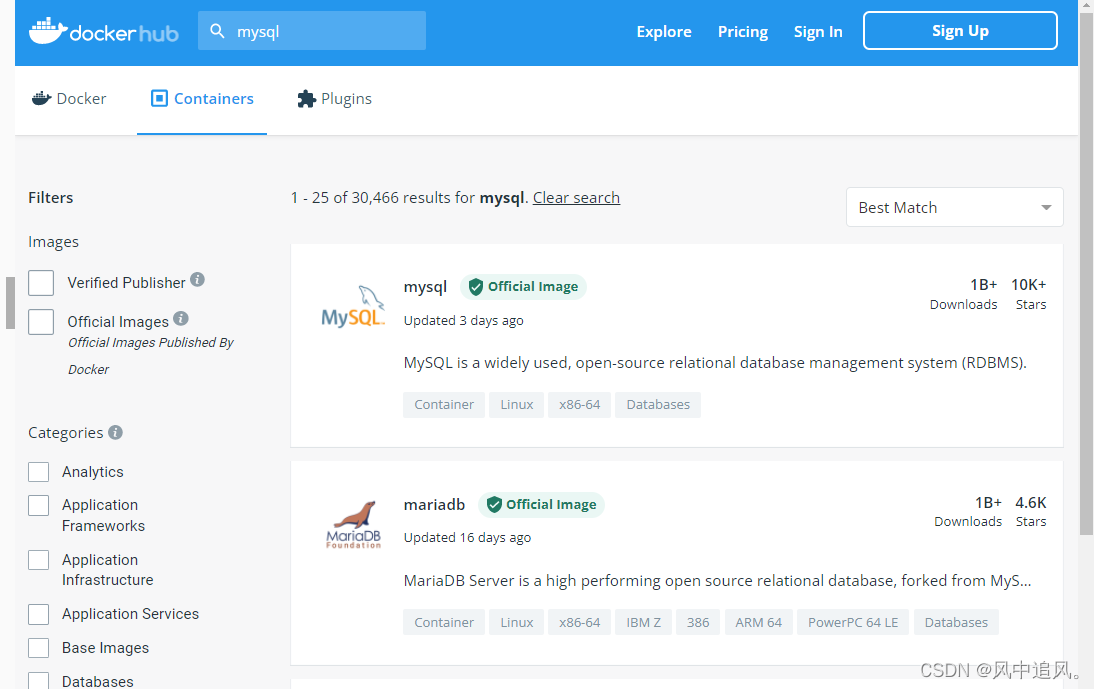Click the Linux tag on mariadb card
This screenshot has width=1094, height=689.
coord(516,622)
